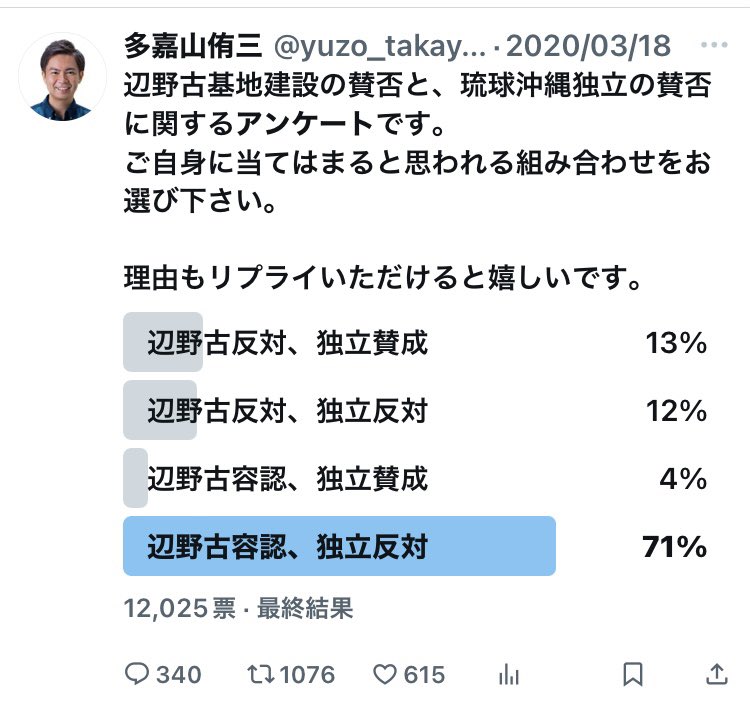Click the 615 likes count
Viewport: 750px width, 709px height.
point(425,674)
